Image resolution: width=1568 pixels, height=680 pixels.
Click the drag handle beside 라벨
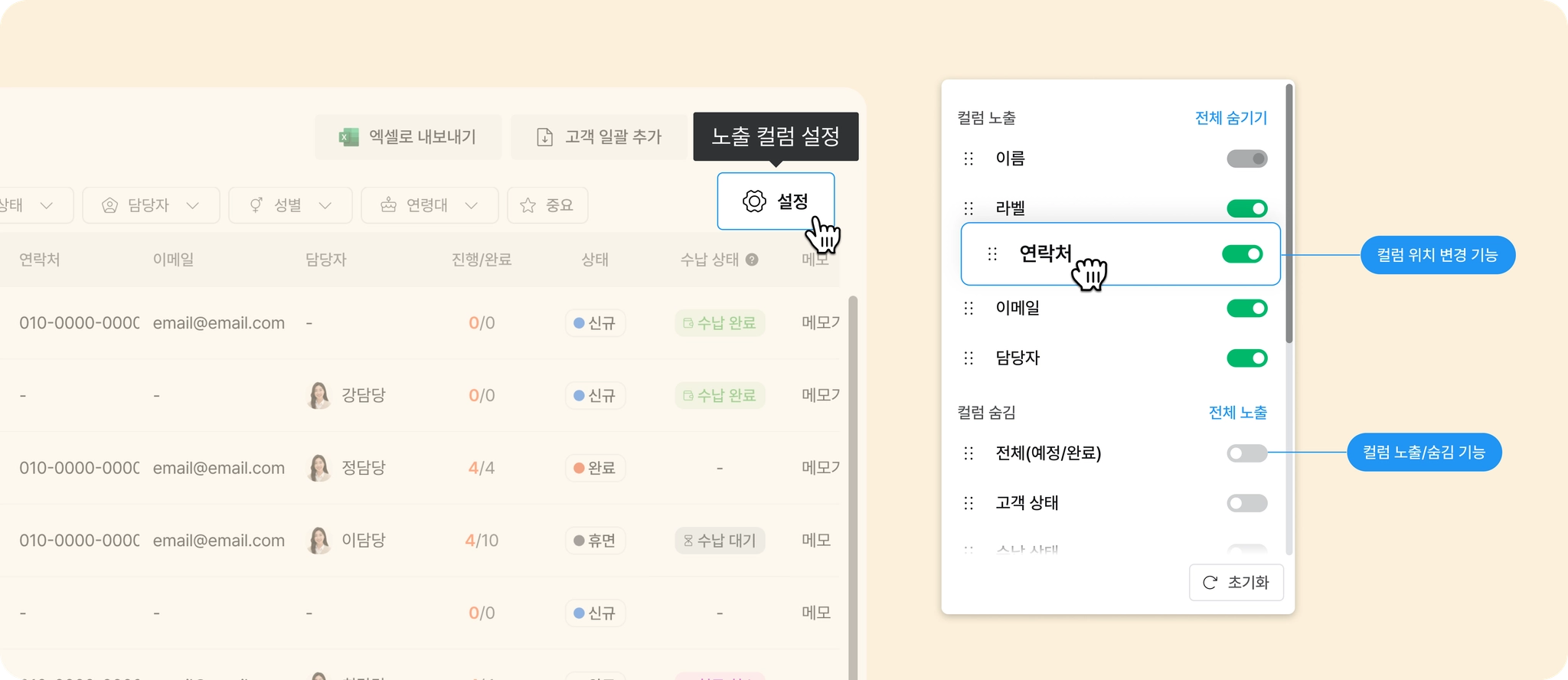[x=969, y=208]
